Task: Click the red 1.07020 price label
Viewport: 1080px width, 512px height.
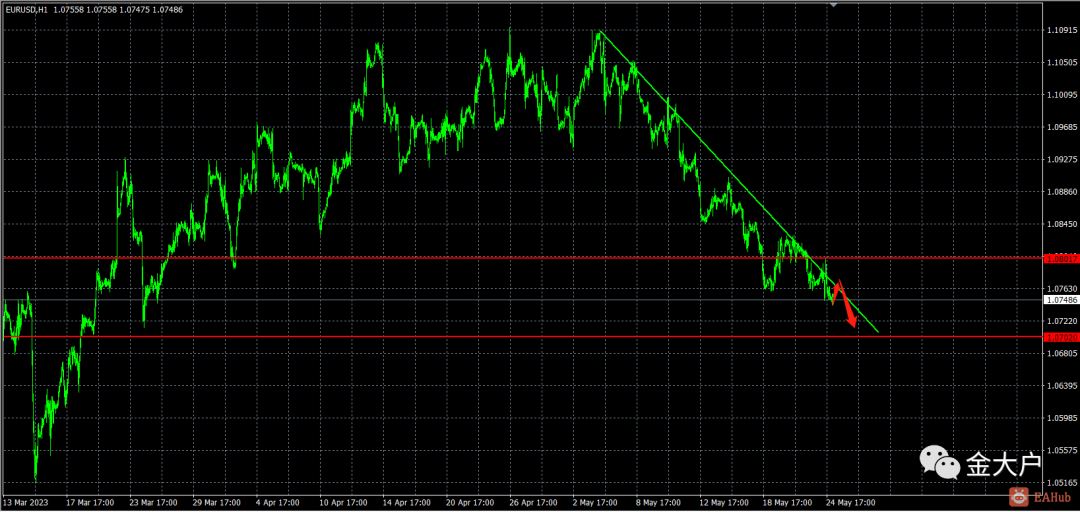Action: [x=1061, y=338]
